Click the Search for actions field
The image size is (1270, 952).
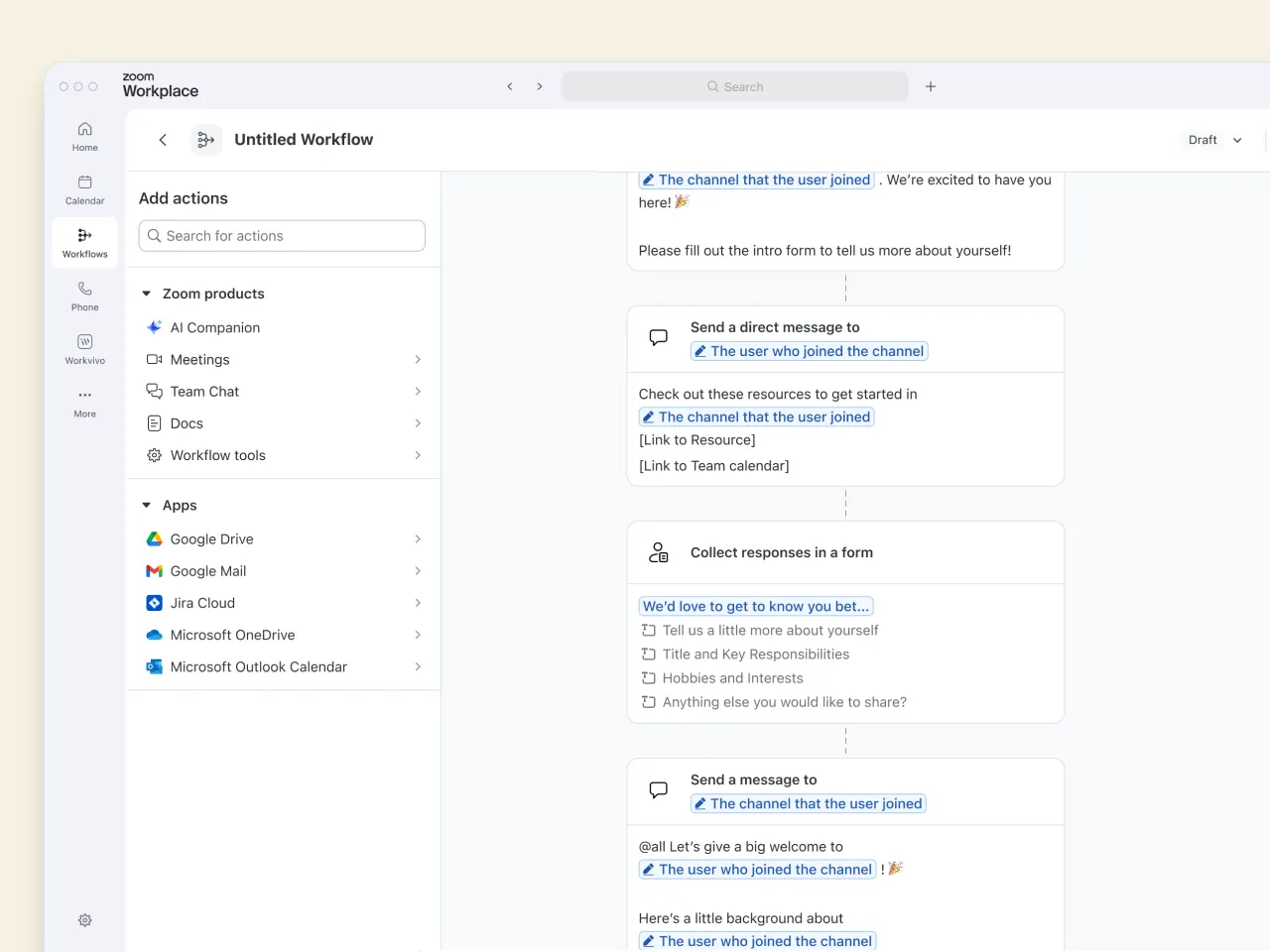(x=283, y=236)
